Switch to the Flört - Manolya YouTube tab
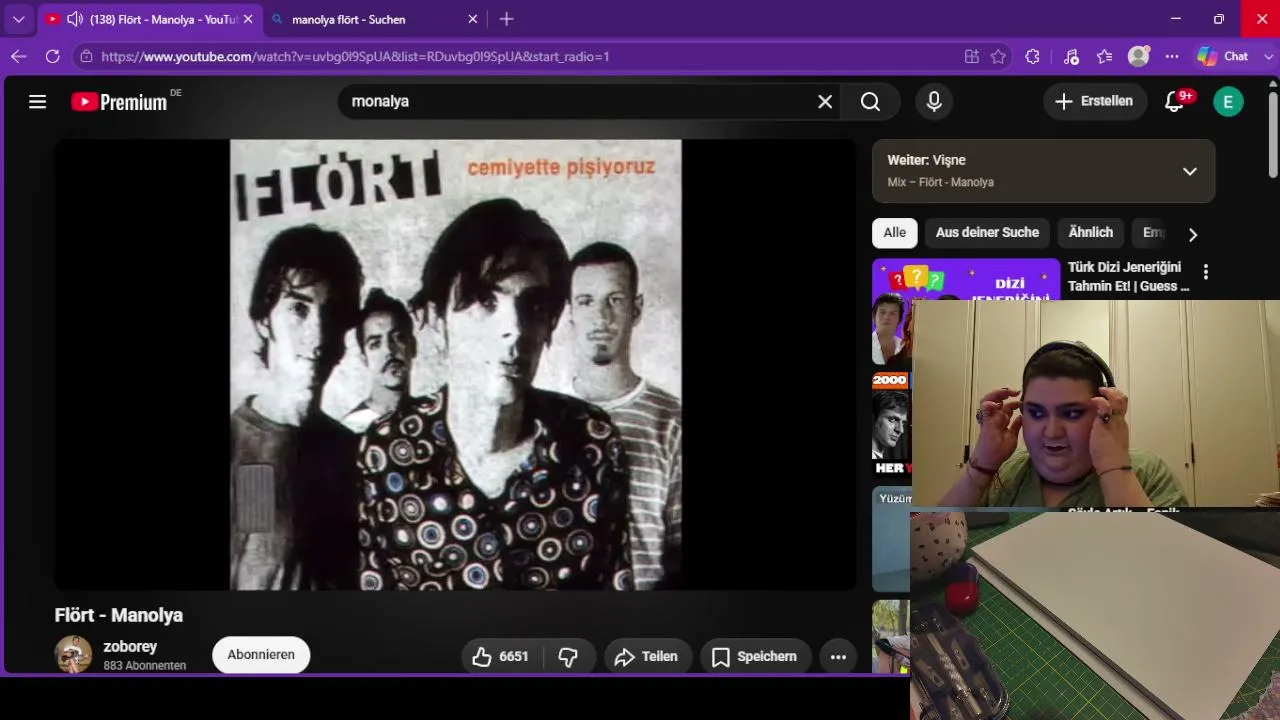The width and height of the screenshot is (1280, 720). [150, 19]
